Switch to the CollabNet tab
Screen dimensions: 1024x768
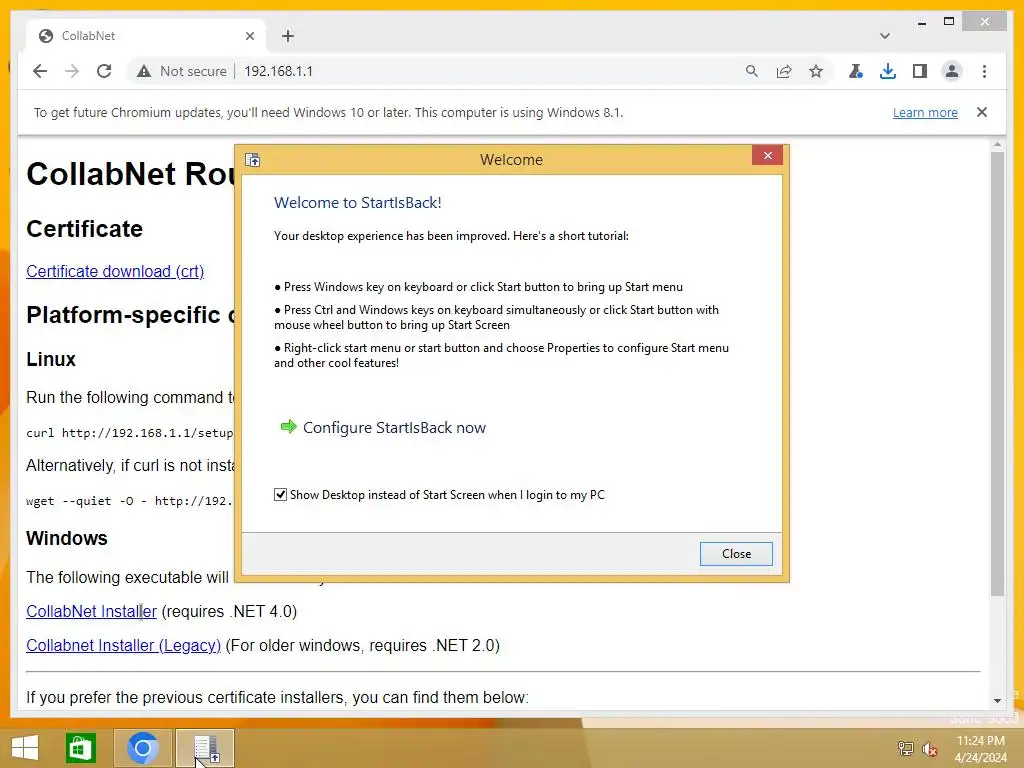(x=145, y=36)
